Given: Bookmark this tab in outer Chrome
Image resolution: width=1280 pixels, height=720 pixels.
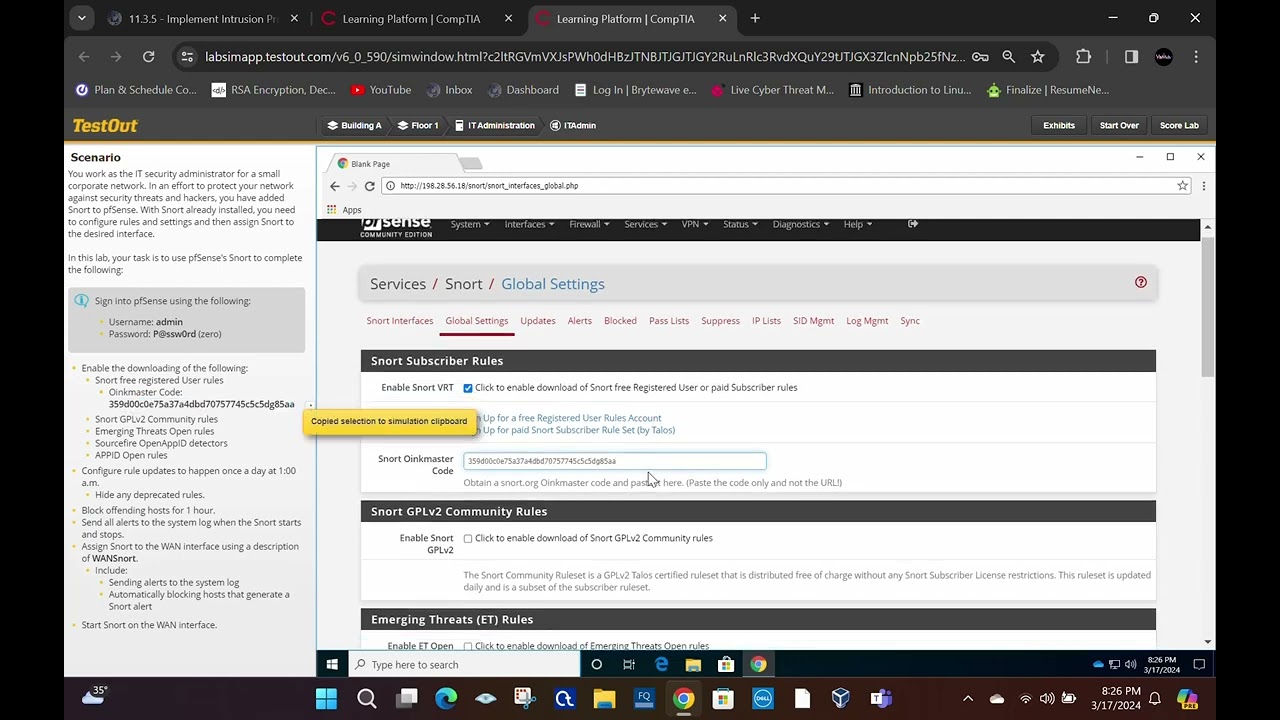Looking at the screenshot, I should click(x=1038, y=57).
